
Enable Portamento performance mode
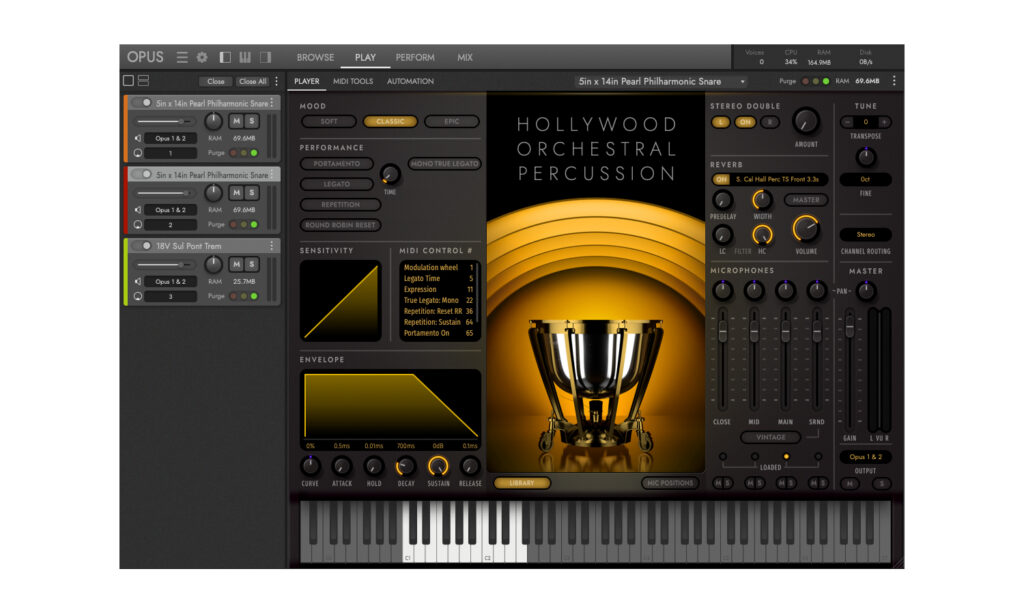(336, 164)
